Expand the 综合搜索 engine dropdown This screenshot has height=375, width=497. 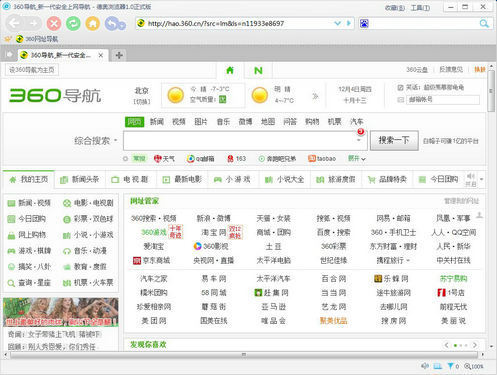pyautogui.click(x=116, y=140)
